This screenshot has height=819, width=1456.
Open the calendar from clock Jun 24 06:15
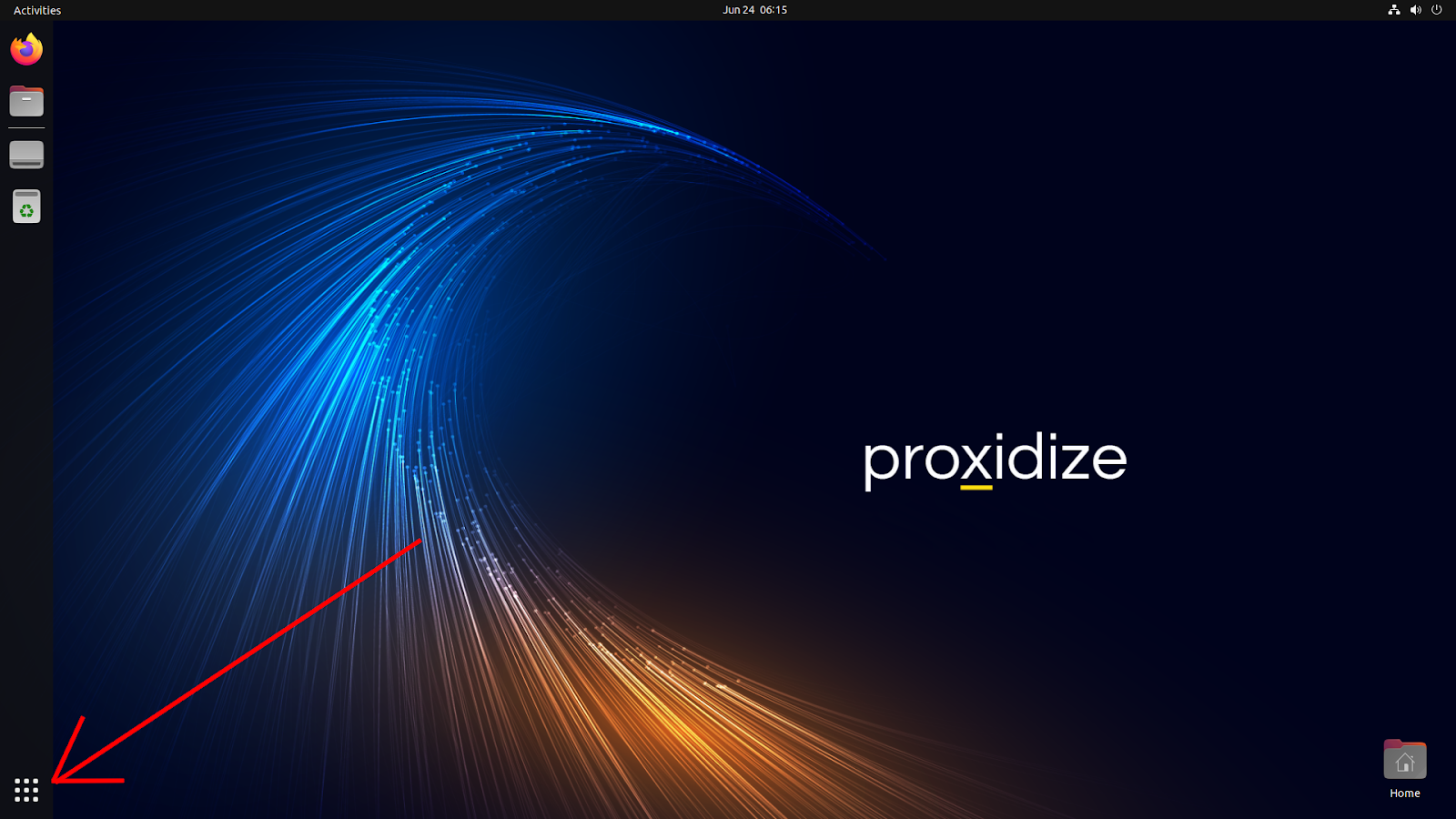[x=755, y=10]
